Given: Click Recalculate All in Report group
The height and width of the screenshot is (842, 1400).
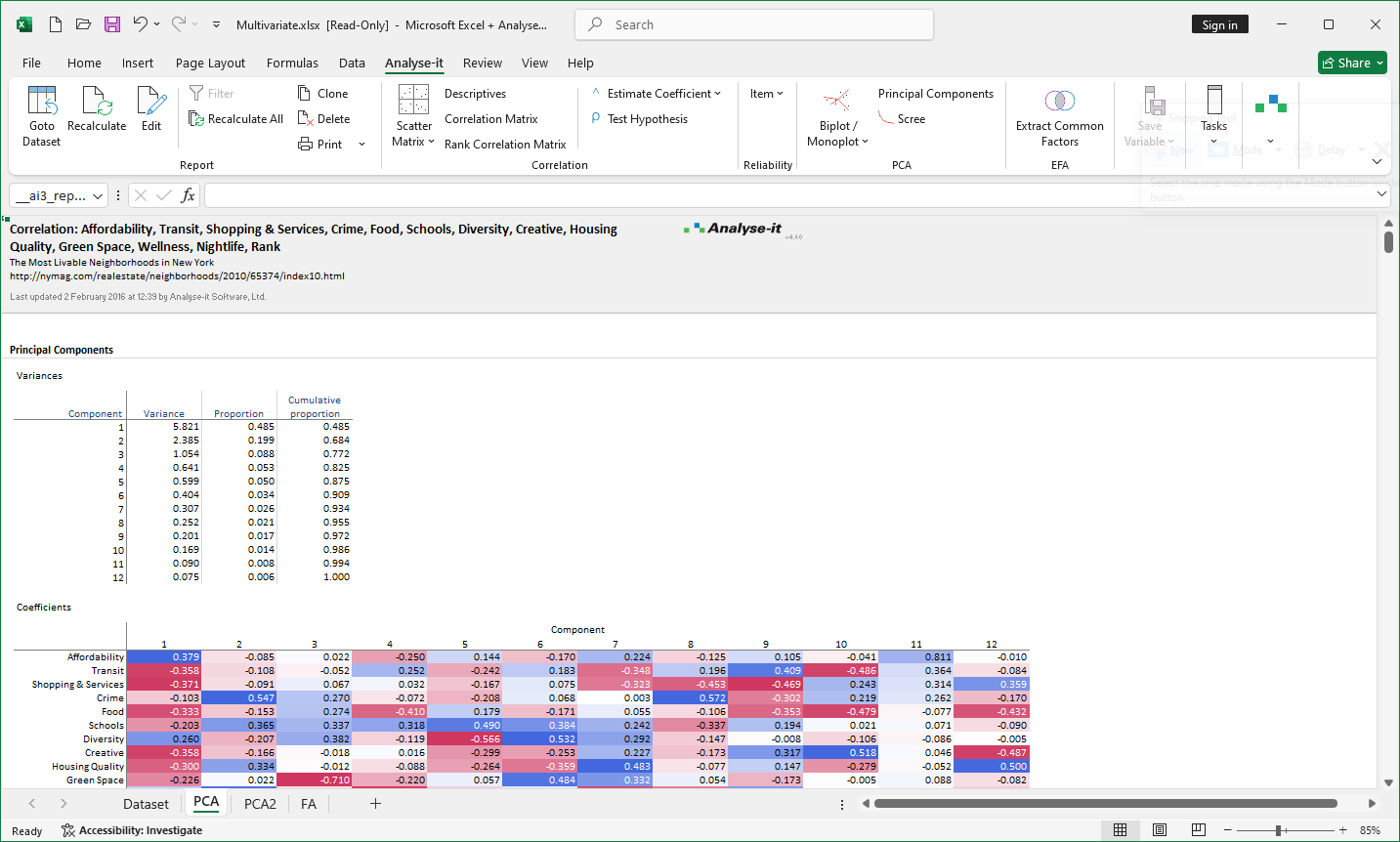Looking at the screenshot, I should pyautogui.click(x=236, y=119).
